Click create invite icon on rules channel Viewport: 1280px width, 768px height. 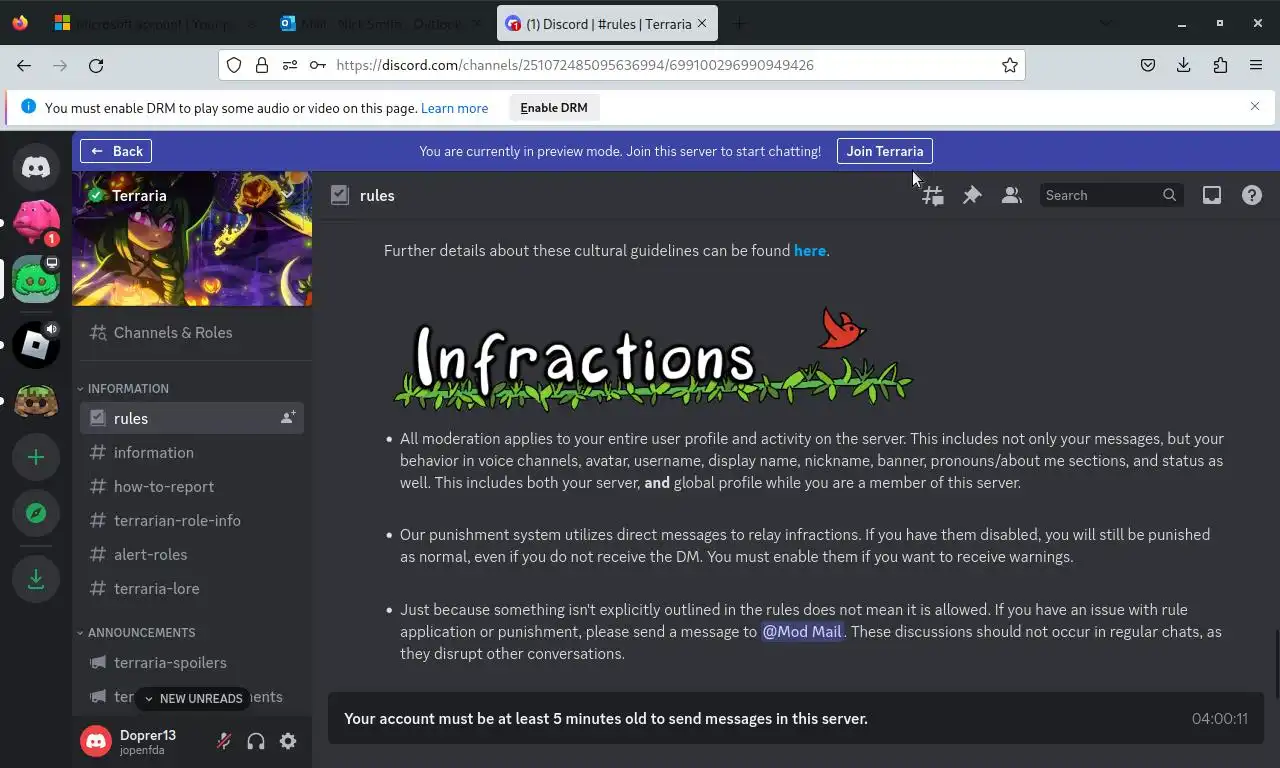pos(288,418)
